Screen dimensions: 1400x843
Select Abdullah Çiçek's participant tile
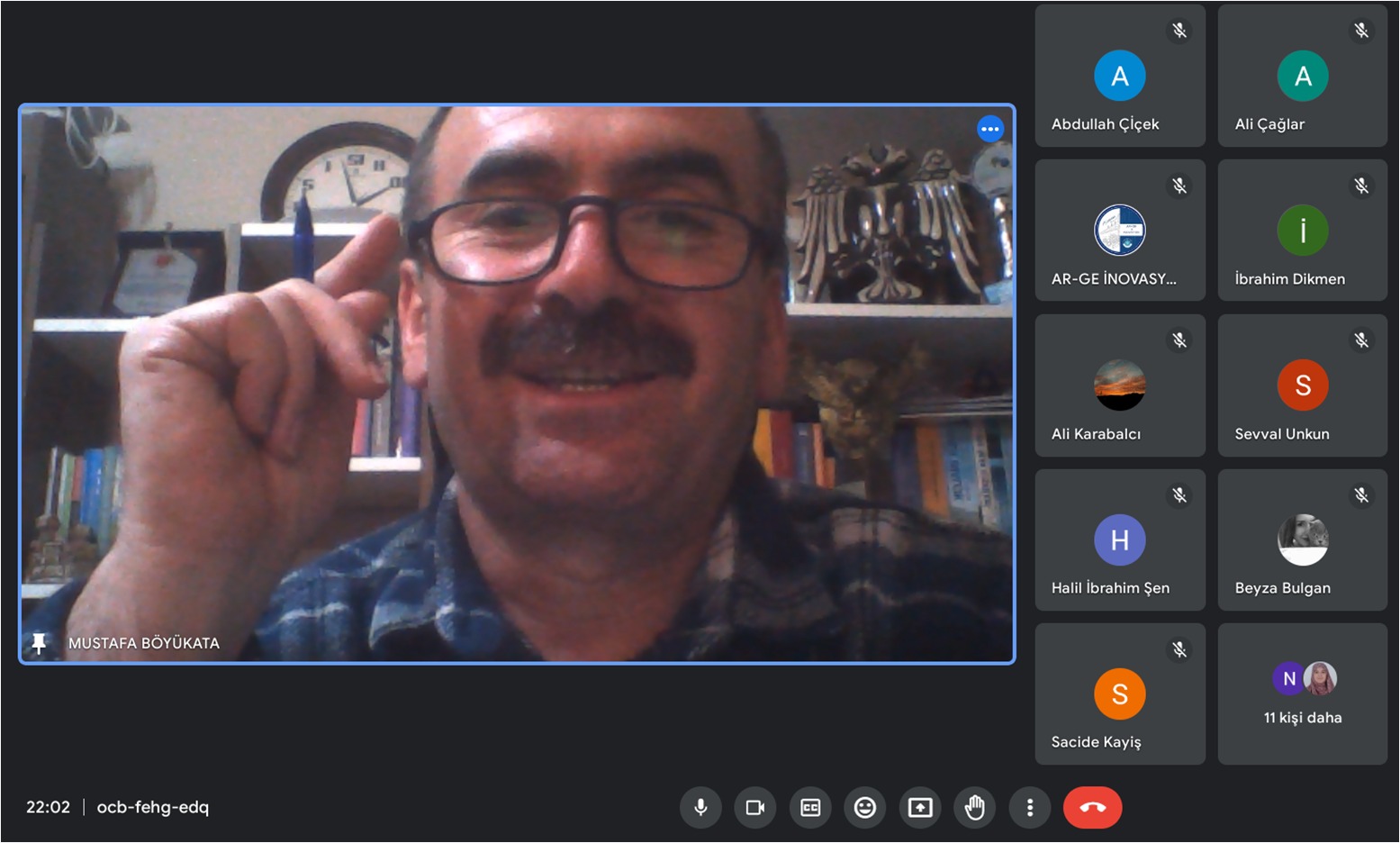coord(1119,77)
